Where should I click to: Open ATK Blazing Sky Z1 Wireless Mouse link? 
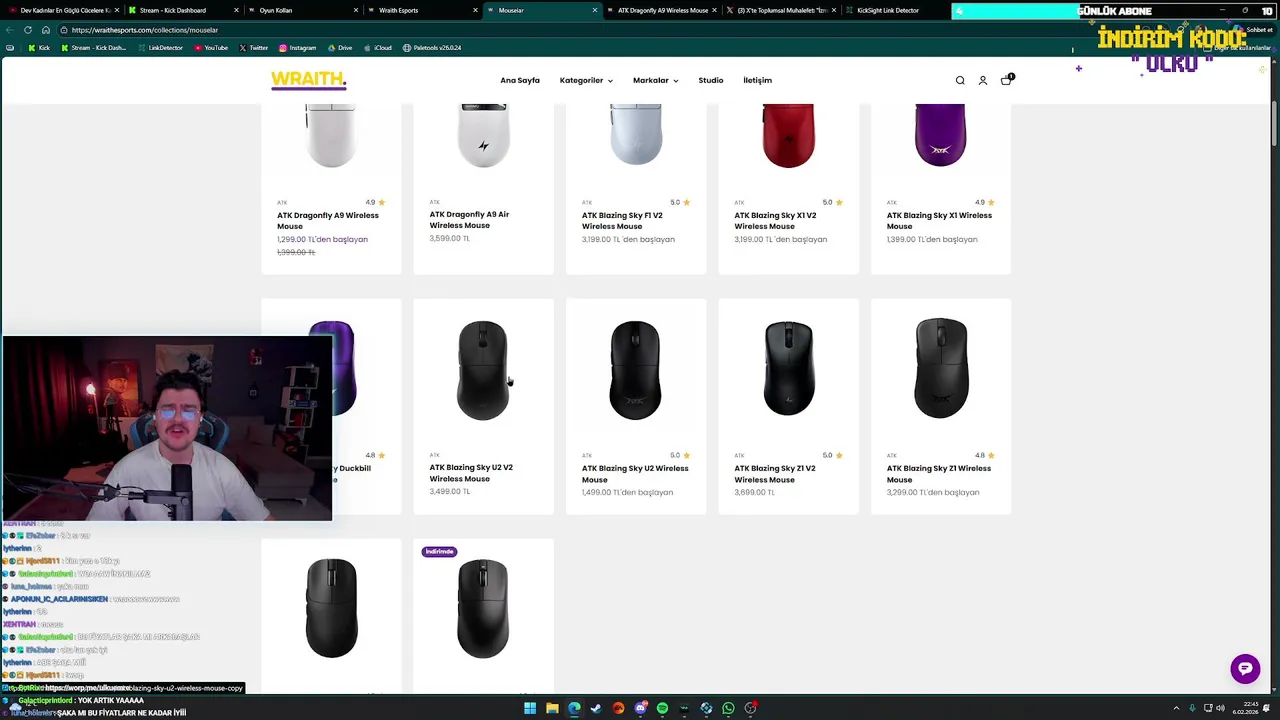939,474
